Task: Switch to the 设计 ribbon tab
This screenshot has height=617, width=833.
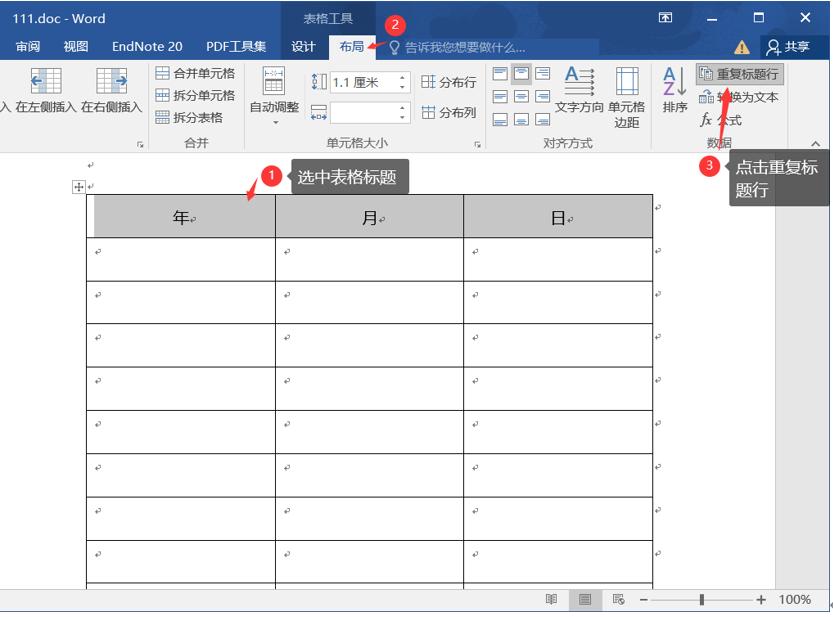Action: point(302,45)
